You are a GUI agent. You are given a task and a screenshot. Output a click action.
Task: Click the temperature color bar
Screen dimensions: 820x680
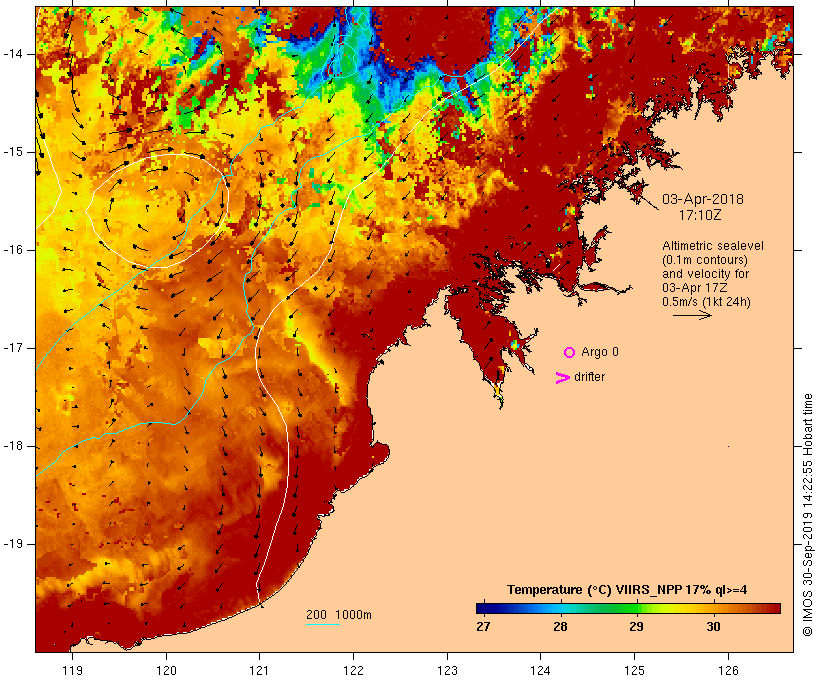pyautogui.click(x=628, y=608)
